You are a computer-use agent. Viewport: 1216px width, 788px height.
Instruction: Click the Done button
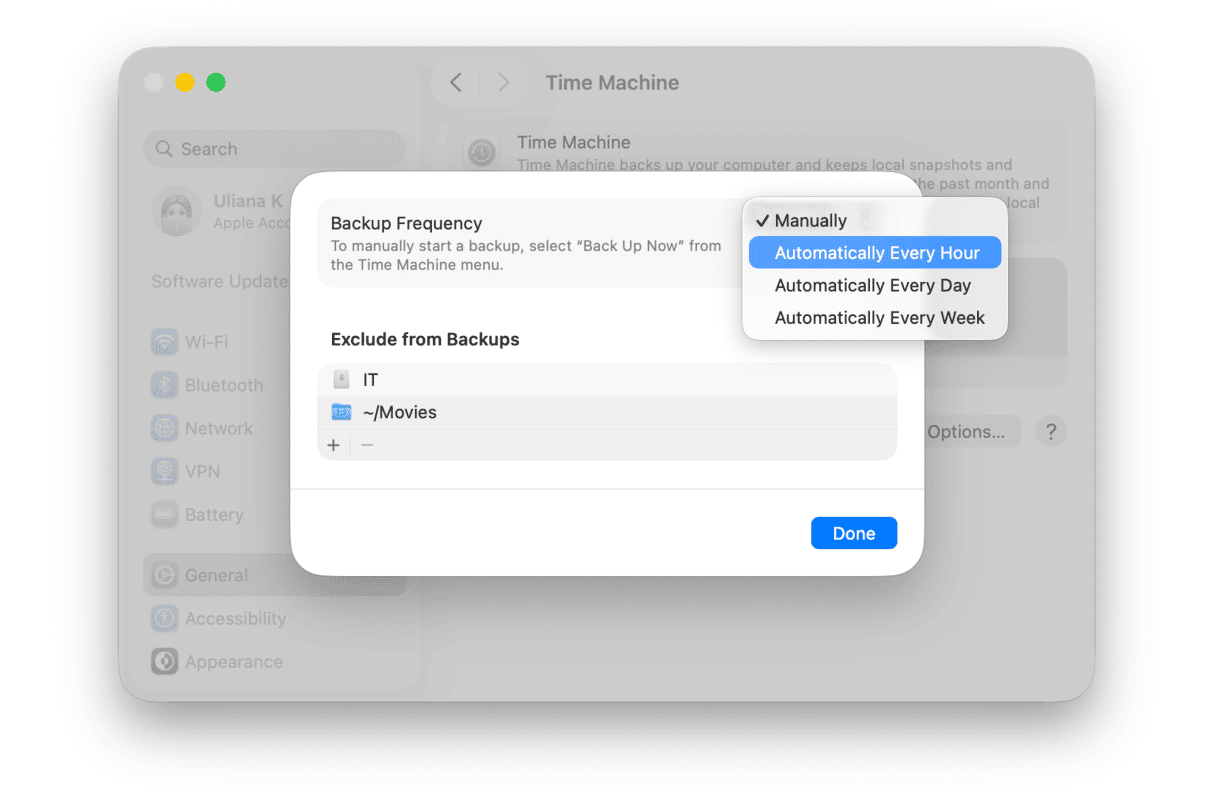point(853,532)
